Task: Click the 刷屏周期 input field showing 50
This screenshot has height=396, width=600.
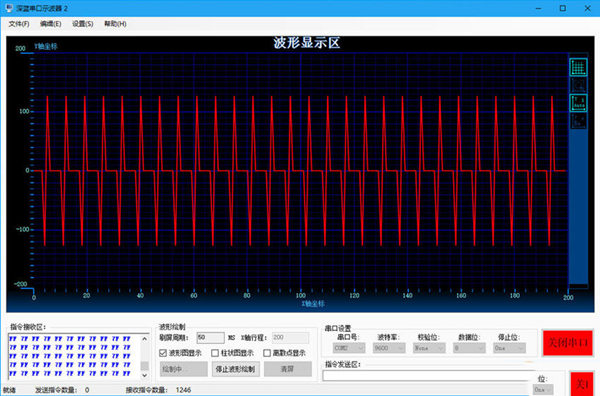Action: tap(210, 338)
